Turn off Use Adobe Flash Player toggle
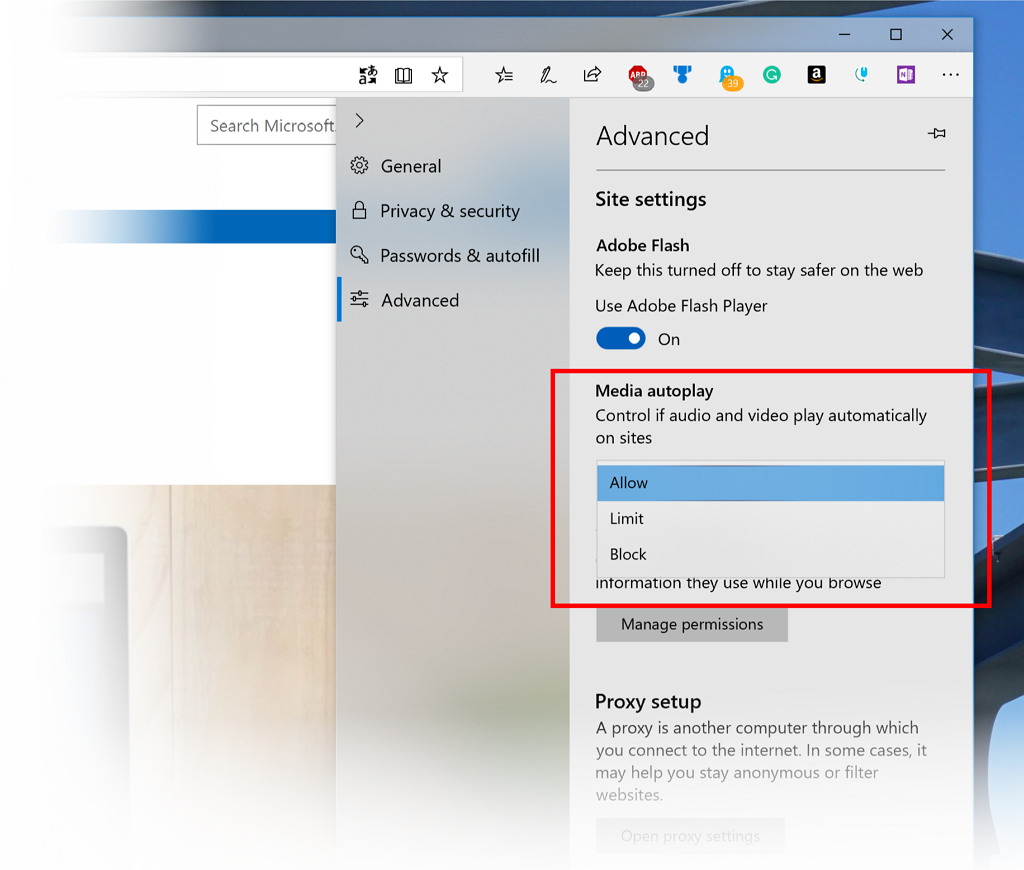Viewport: 1024px width, 870px height. pyautogui.click(x=620, y=338)
